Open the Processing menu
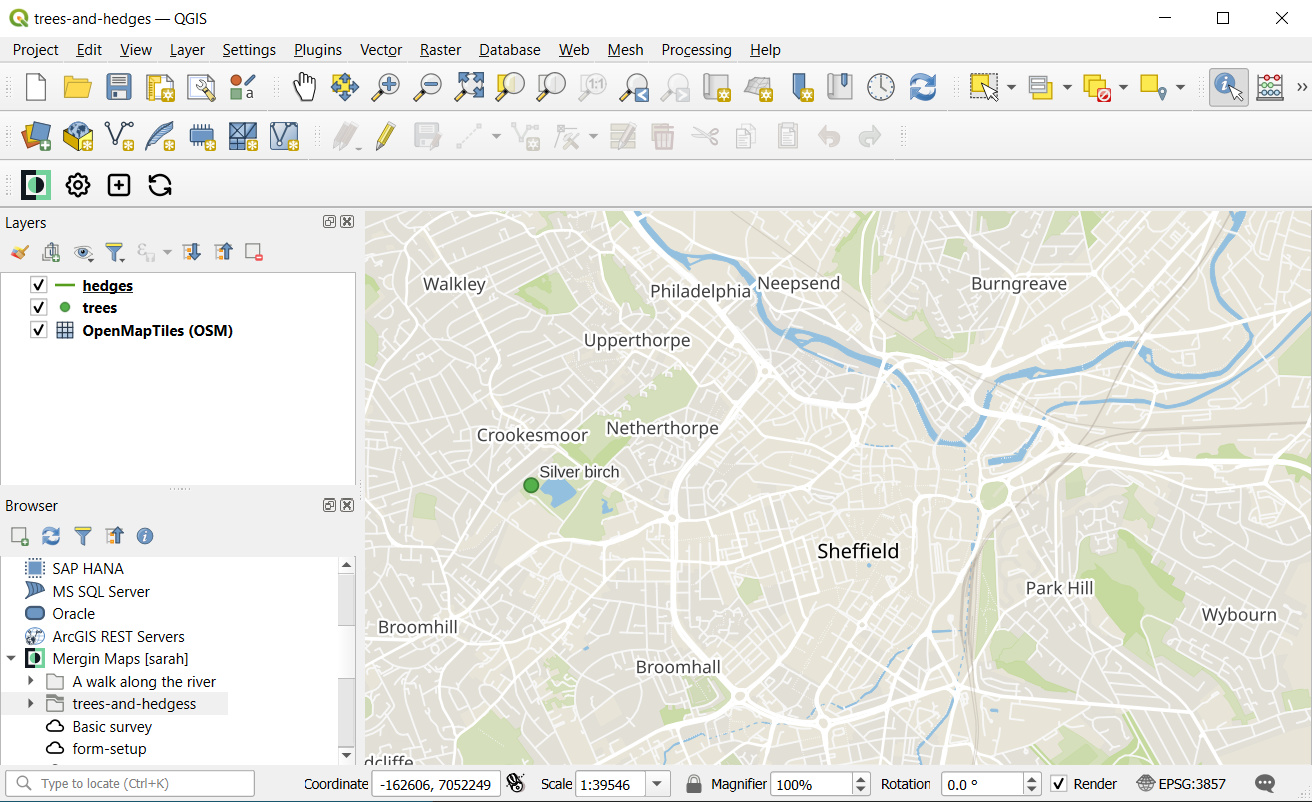1312x802 pixels. click(x=696, y=50)
